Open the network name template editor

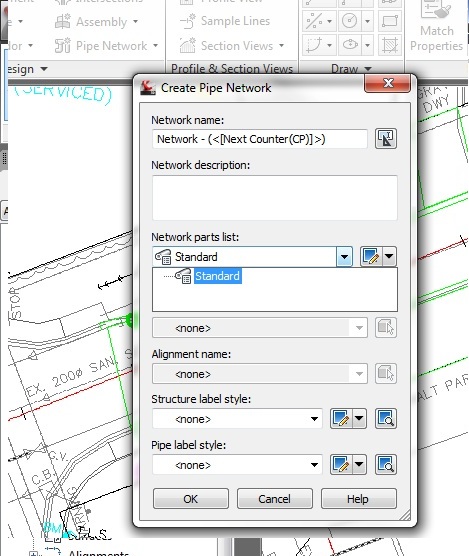click(386, 139)
